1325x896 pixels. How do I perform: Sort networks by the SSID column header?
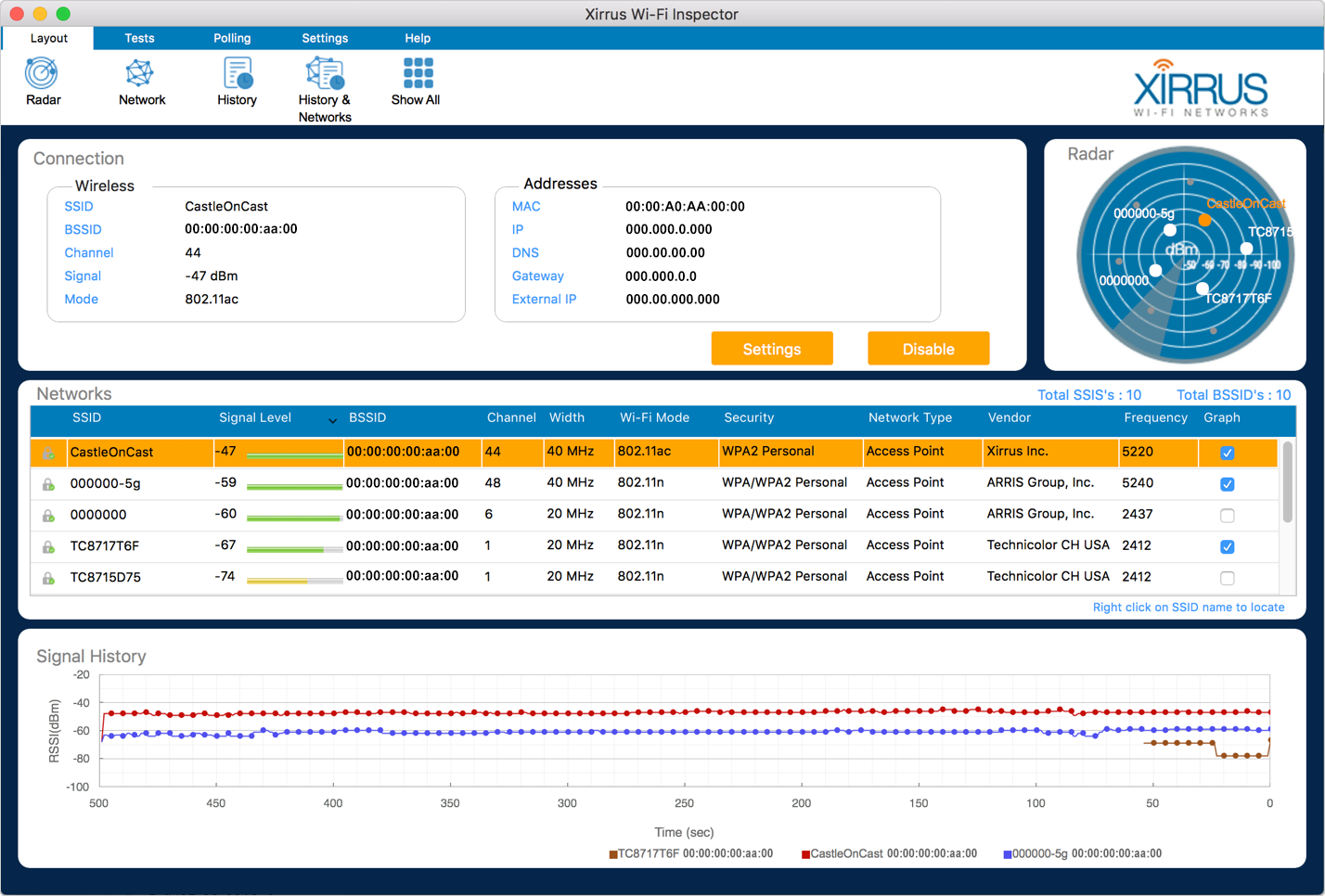(x=86, y=418)
